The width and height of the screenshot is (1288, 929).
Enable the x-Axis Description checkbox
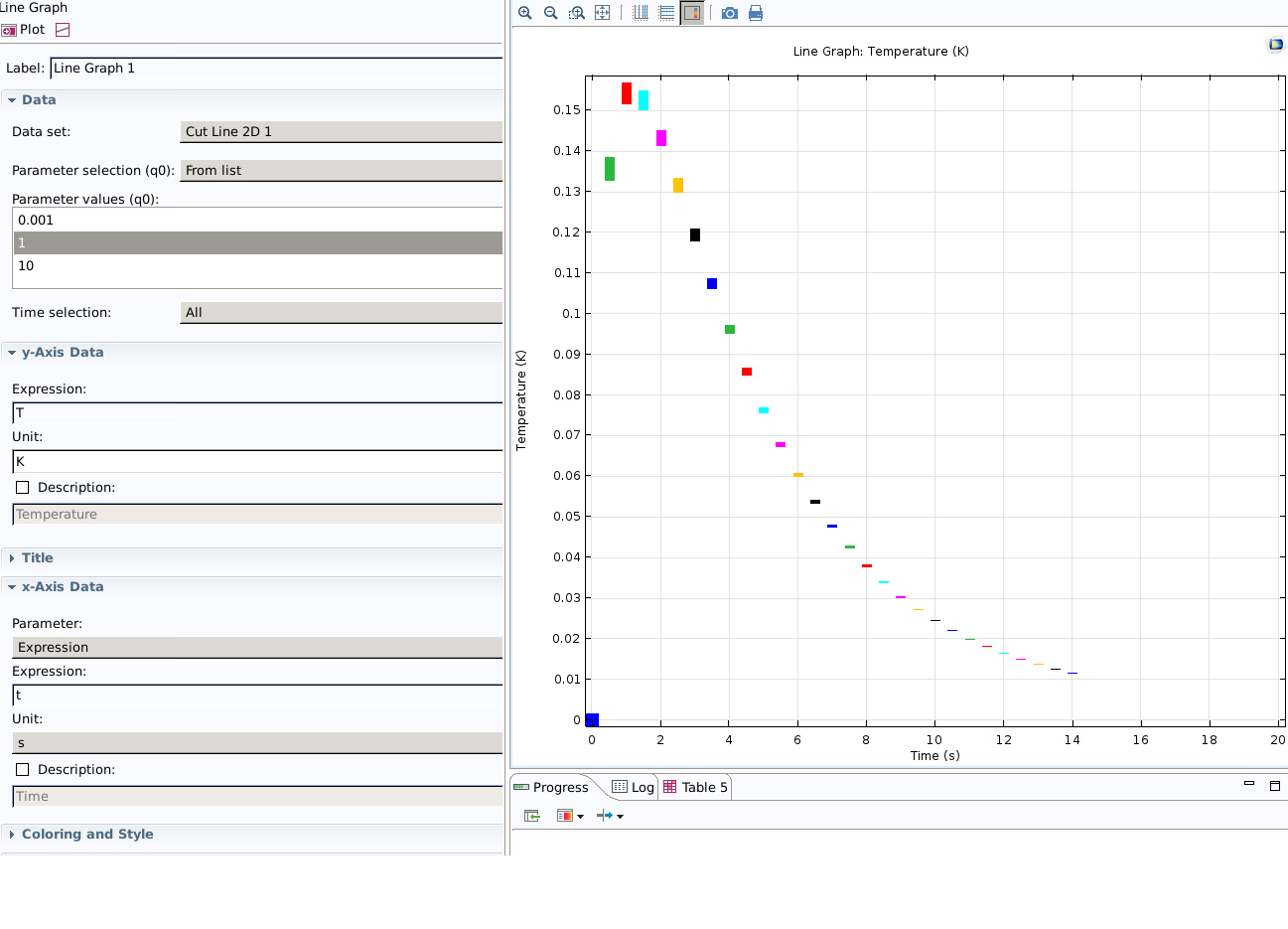[x=23, y=770]
